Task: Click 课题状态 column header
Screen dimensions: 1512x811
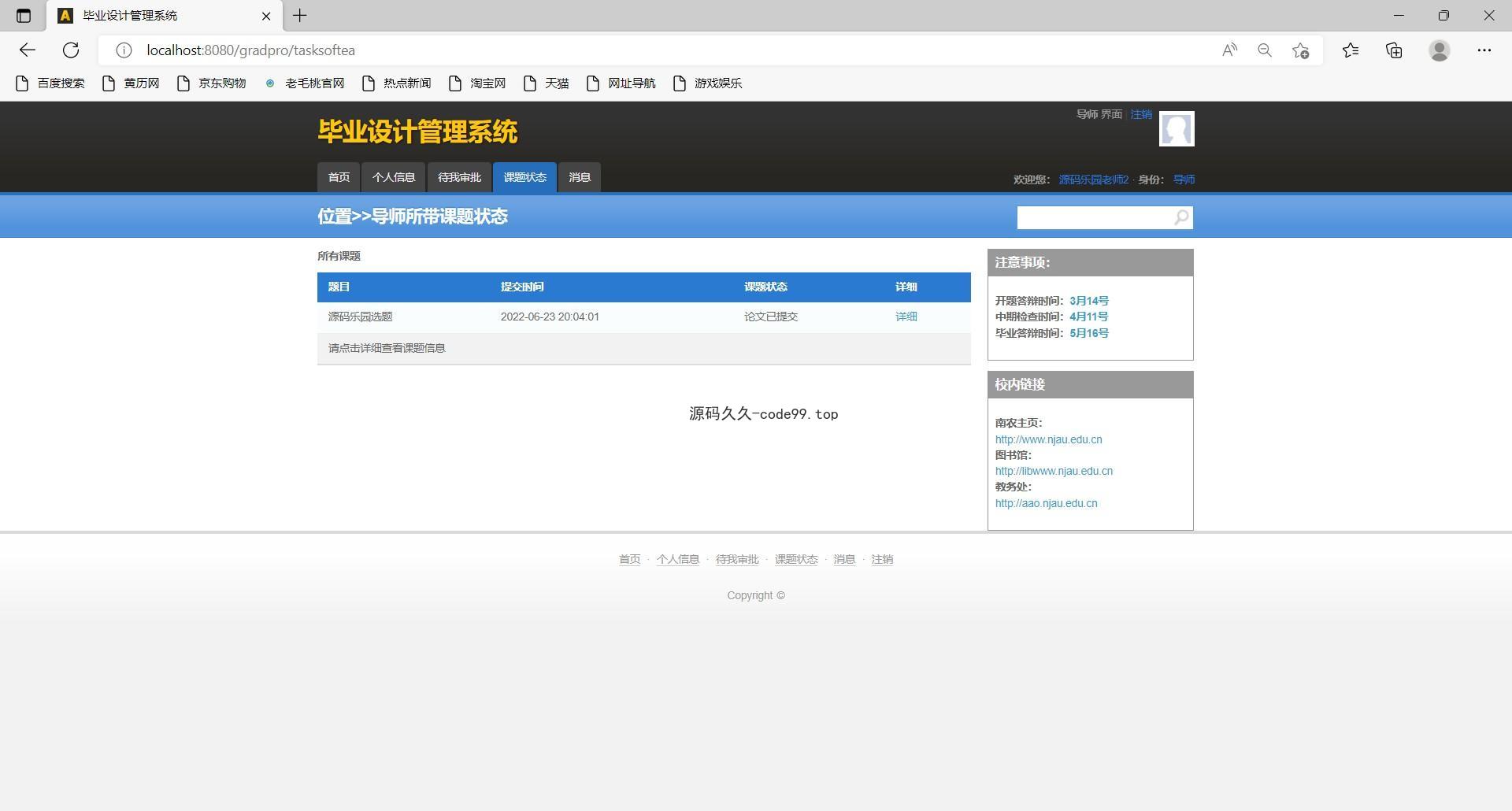Action: [765, 287]
